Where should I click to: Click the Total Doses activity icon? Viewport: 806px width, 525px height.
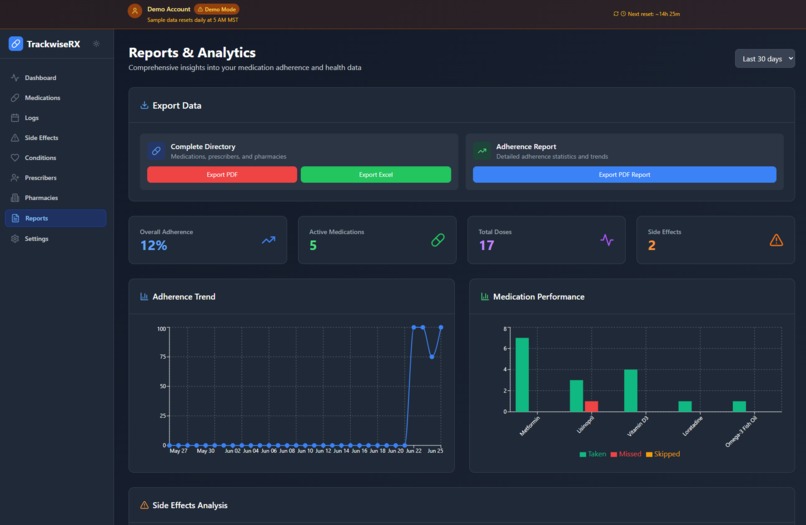(x=607, y=240)
